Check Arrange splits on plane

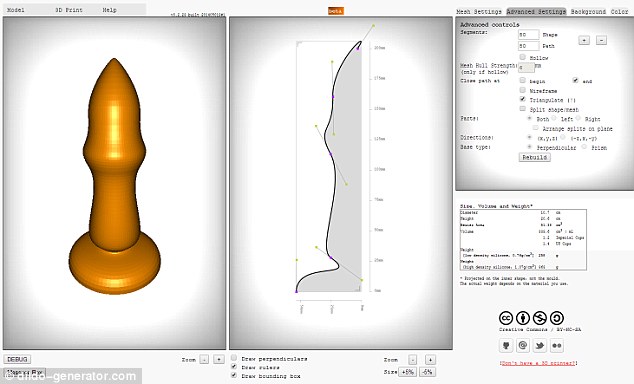[x=536, y=128]
